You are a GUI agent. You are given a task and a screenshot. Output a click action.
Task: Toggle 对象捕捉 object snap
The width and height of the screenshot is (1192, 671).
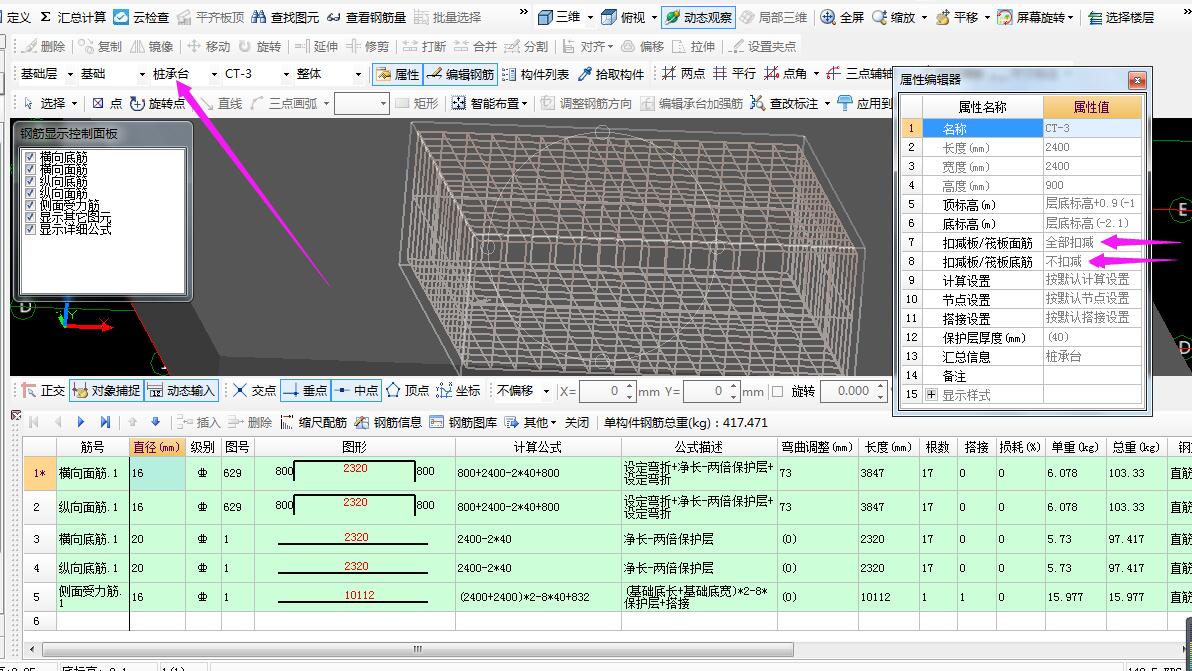click(106, 391)
